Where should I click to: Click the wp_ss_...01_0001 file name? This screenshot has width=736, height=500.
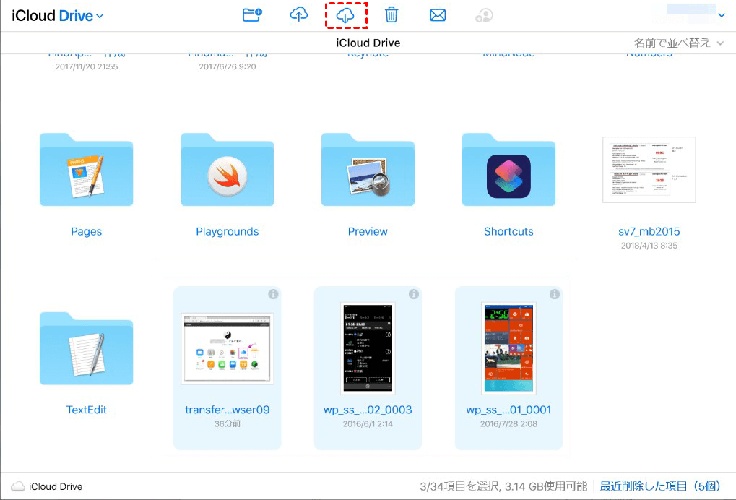[x=508, y=409]
